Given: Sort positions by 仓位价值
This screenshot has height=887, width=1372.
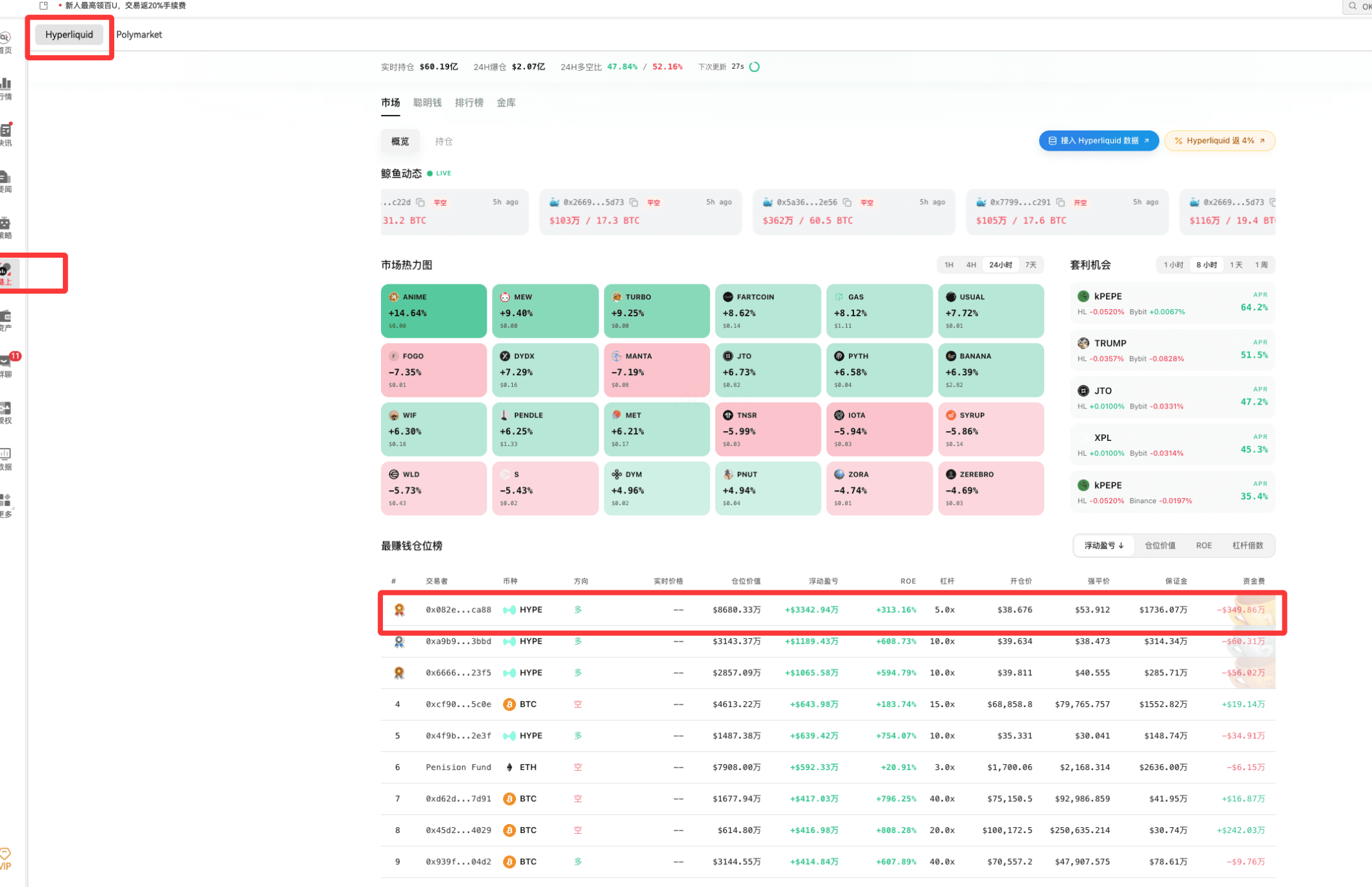Looking at the screenshot, I should click(1160, 545).
